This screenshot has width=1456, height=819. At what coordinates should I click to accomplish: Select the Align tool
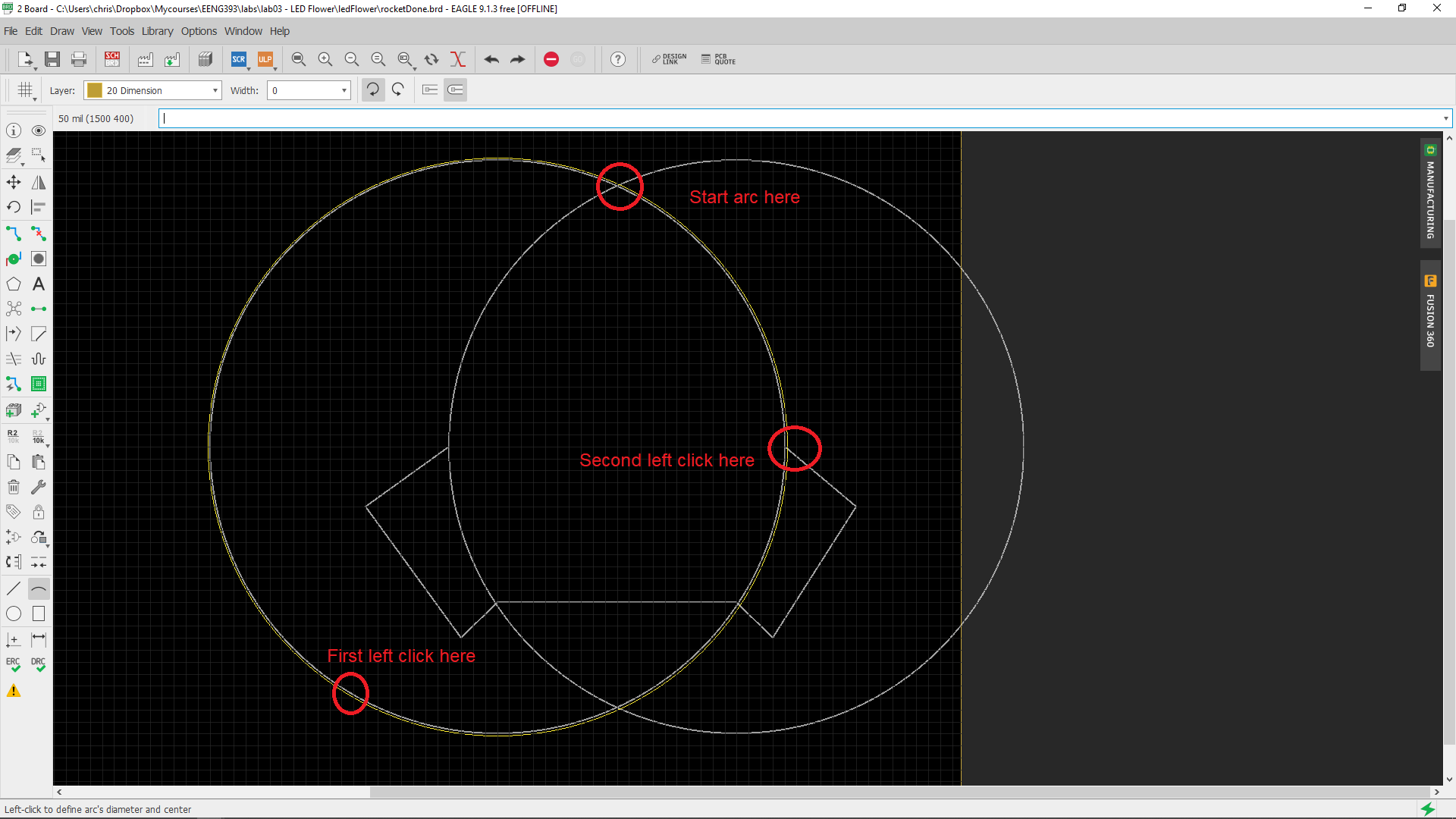39,207
